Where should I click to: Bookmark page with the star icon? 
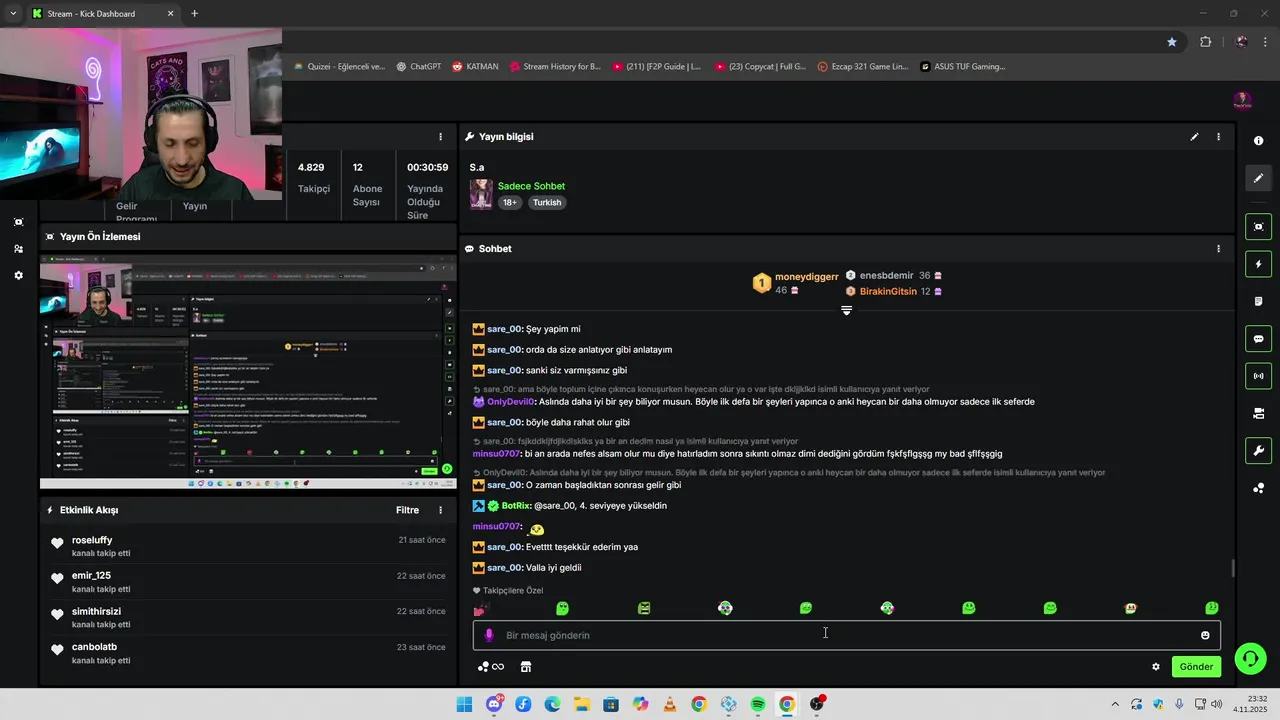pyautogui.click(x=1171, y=42)
